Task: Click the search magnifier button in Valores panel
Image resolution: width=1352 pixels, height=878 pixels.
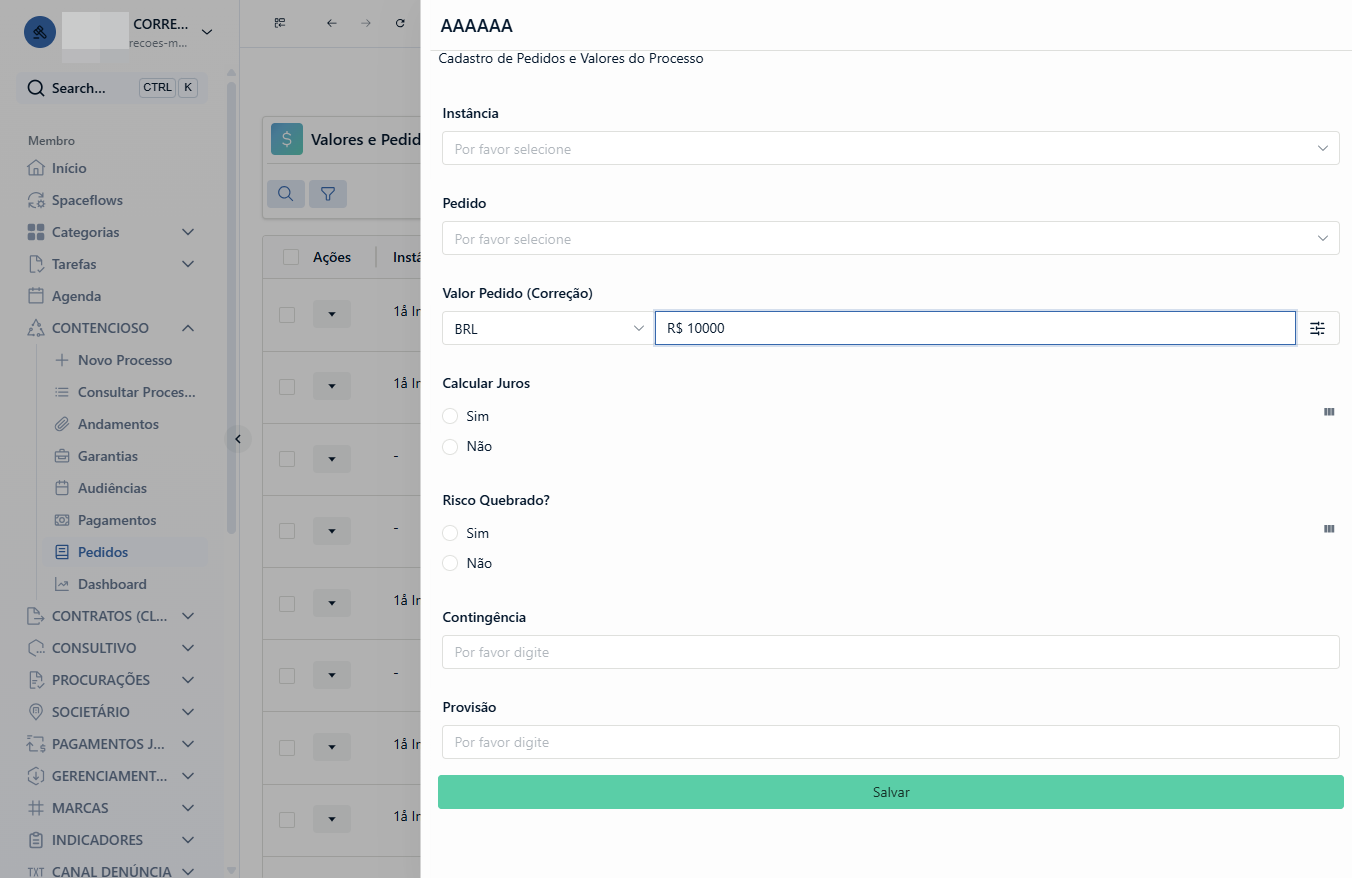Action: point(286,194)
